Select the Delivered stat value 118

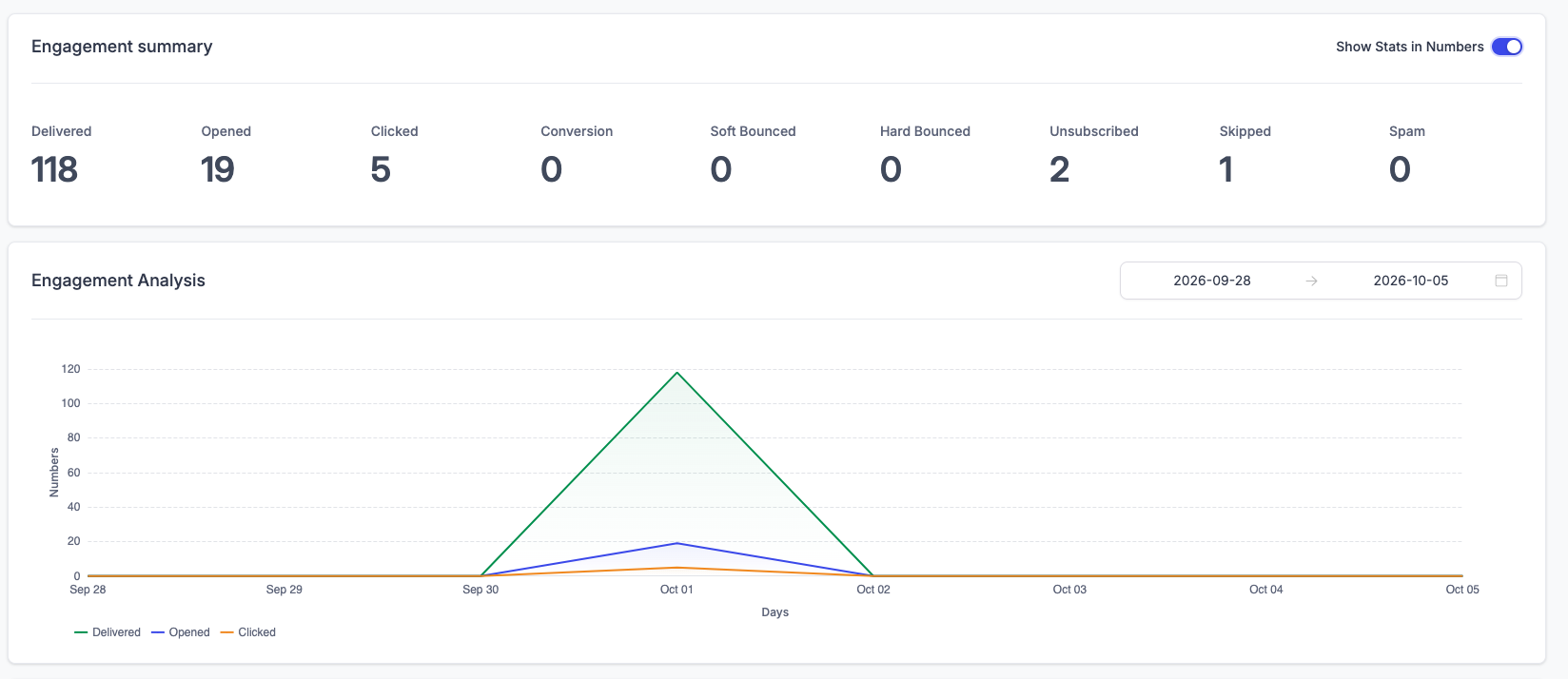coord(54,169)
